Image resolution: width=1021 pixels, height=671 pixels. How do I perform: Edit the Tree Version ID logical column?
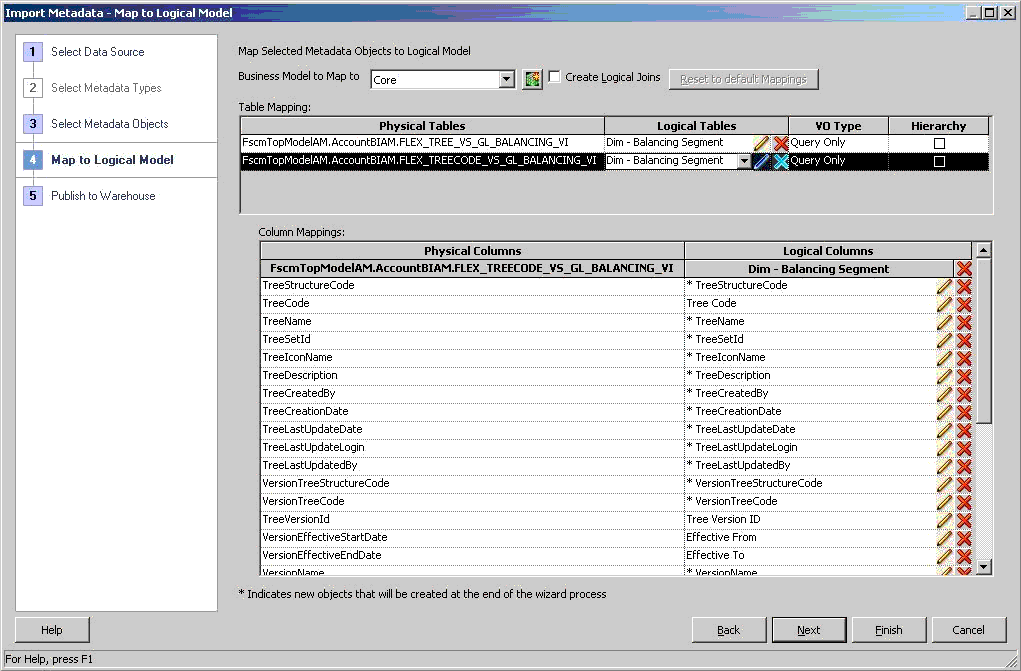[944, 521]
